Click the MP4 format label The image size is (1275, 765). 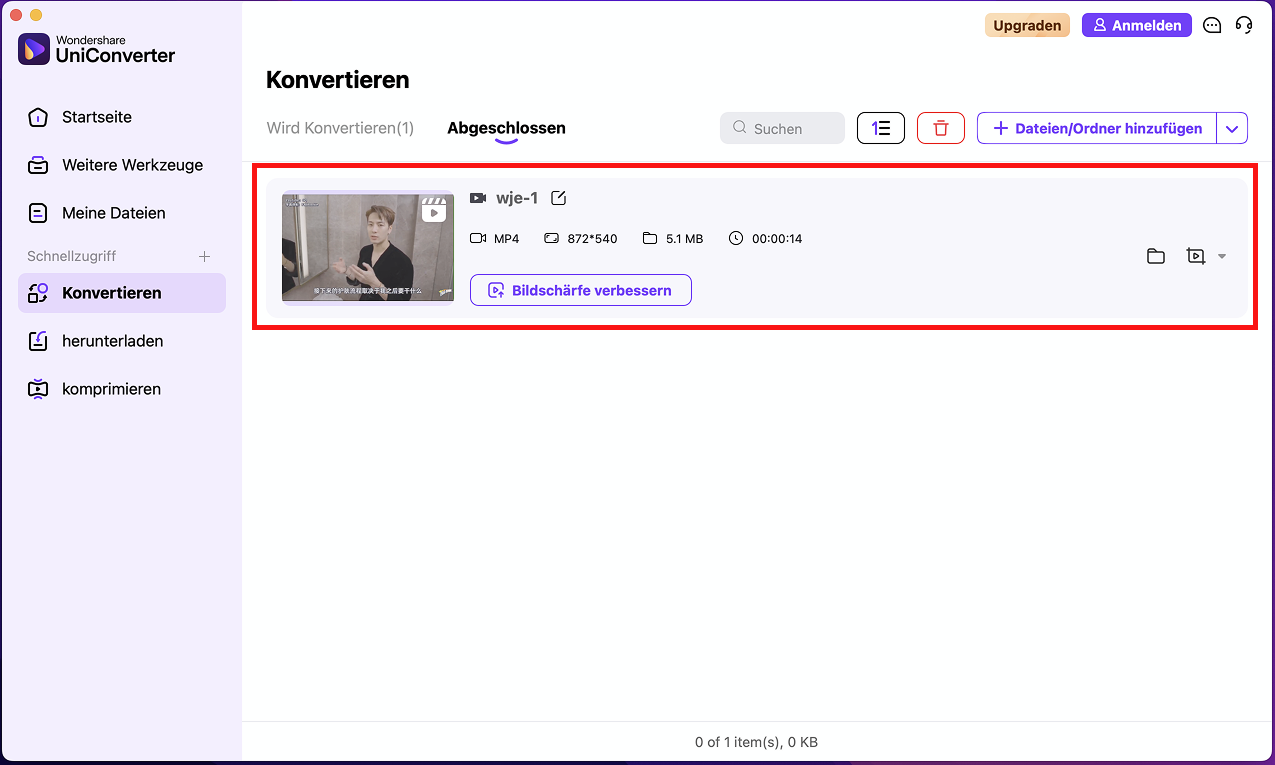tap(507, 238)
